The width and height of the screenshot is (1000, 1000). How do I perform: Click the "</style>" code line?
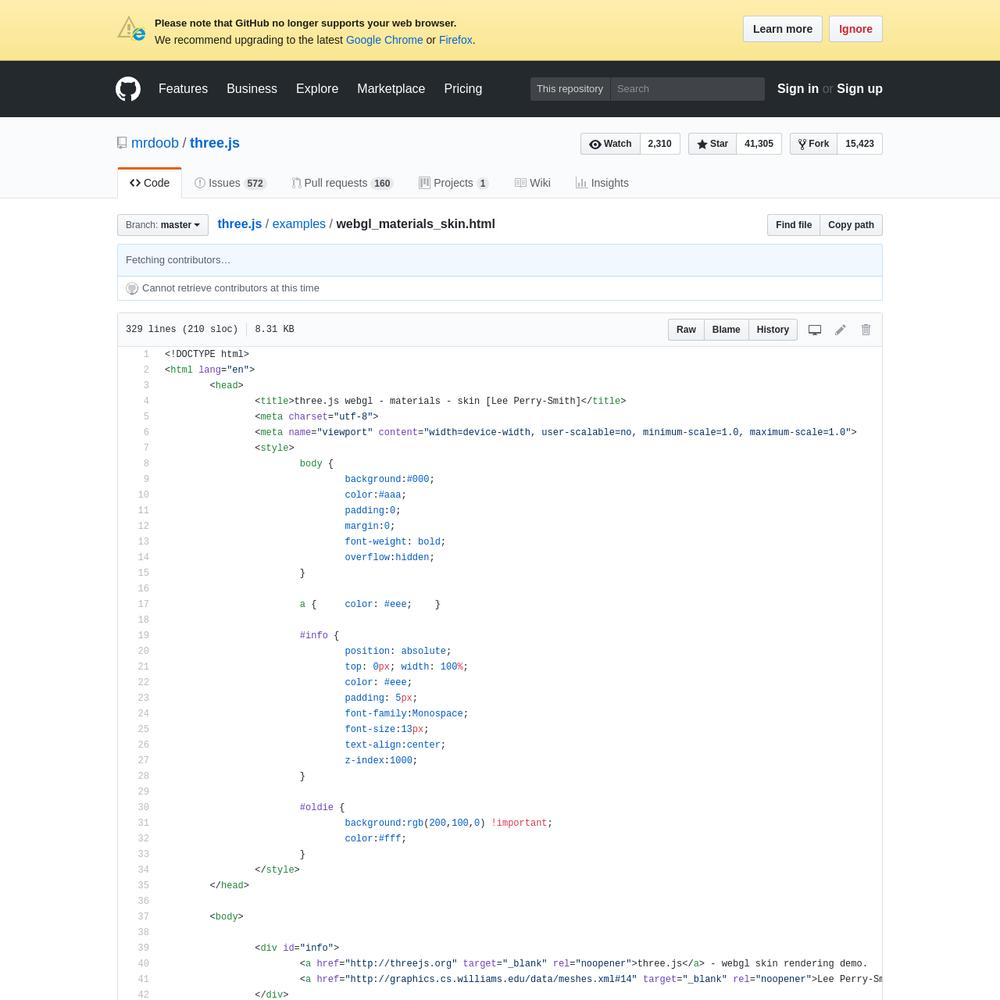pyautogui.click(x=277, y=870)
